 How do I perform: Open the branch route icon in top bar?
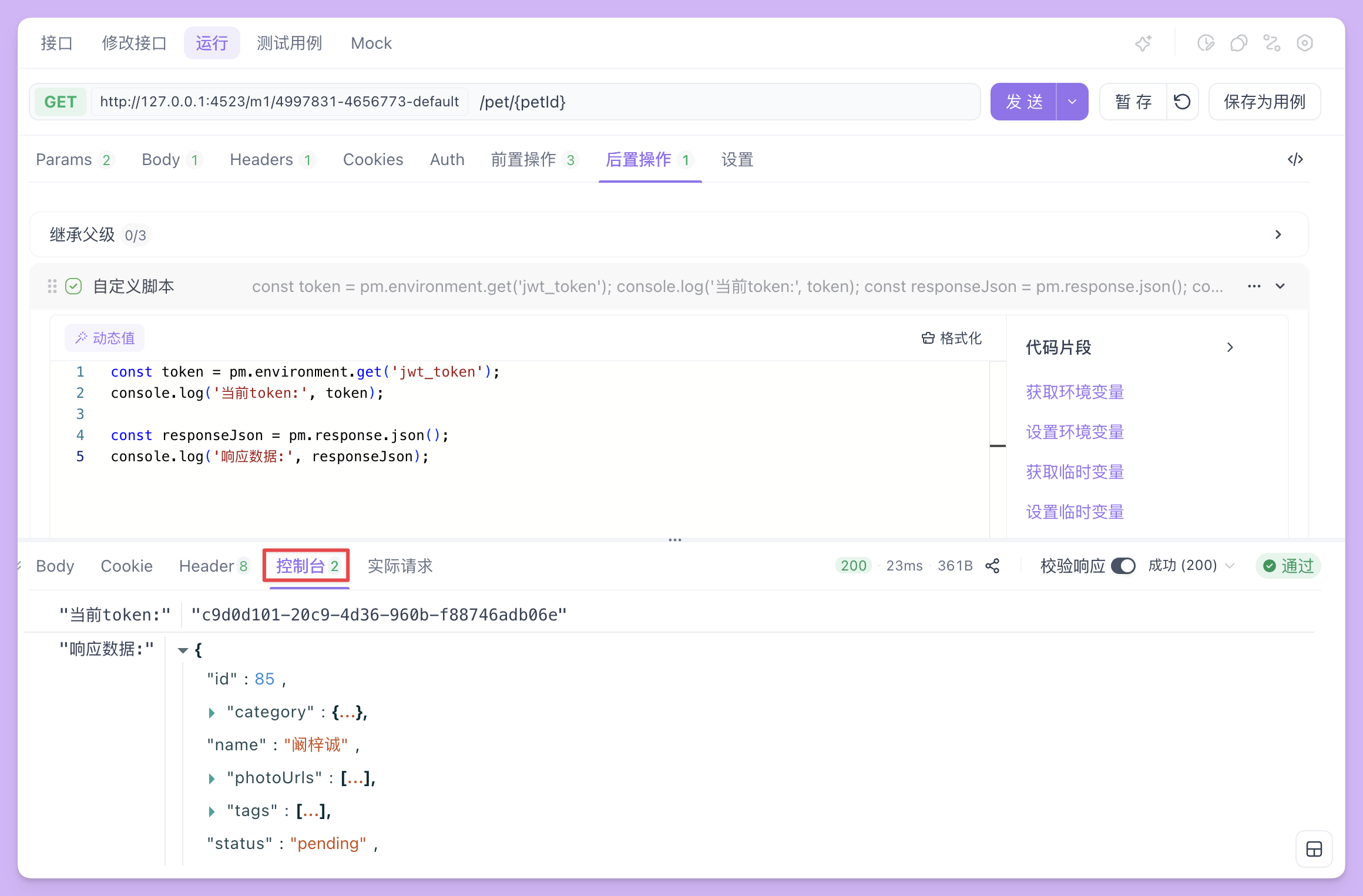click(x=1272, y=43)
